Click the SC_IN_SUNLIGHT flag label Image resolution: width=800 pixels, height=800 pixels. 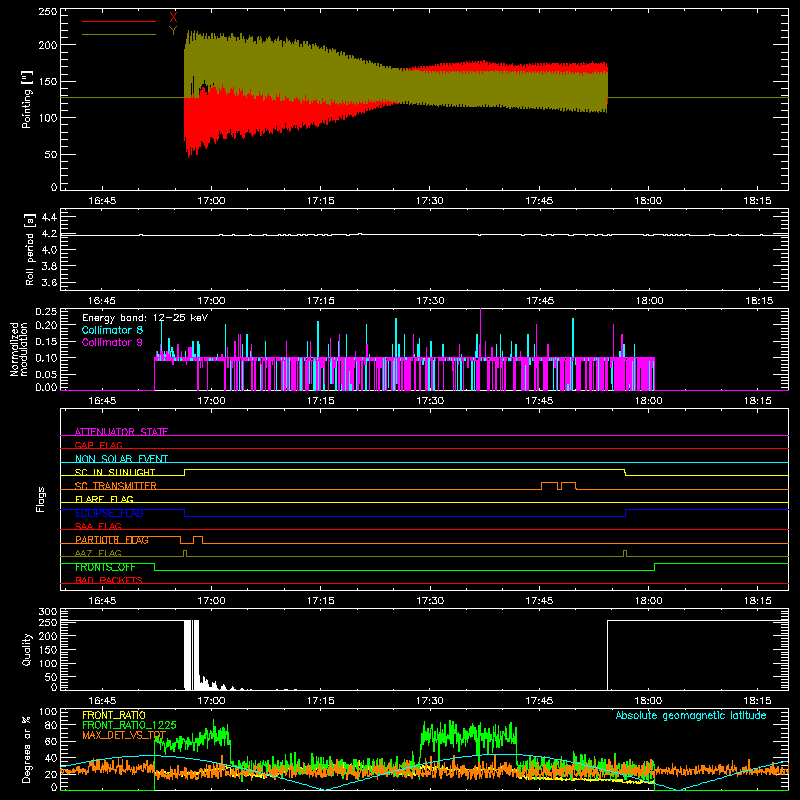pyautogui.click(x=115, y=472)
